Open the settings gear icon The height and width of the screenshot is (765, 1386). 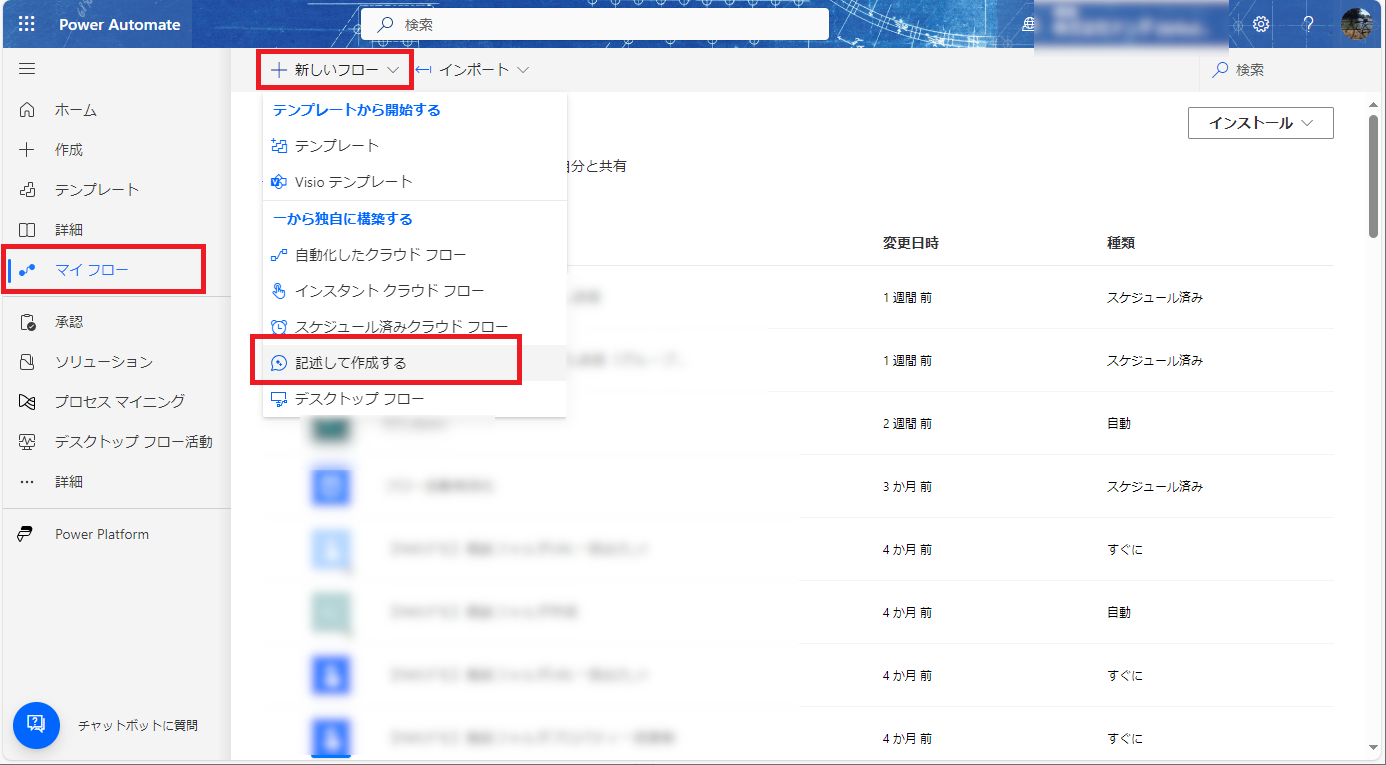[1261, 24]
